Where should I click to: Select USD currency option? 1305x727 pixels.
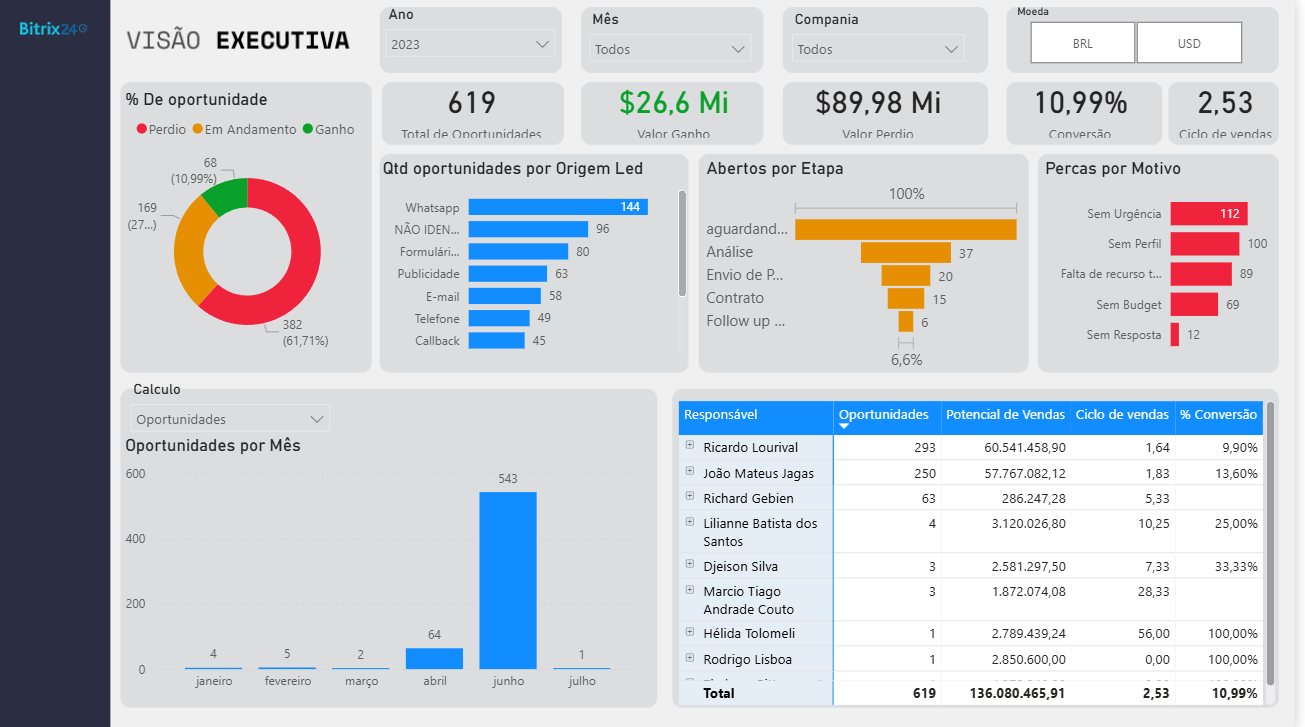pos(1189,43)
